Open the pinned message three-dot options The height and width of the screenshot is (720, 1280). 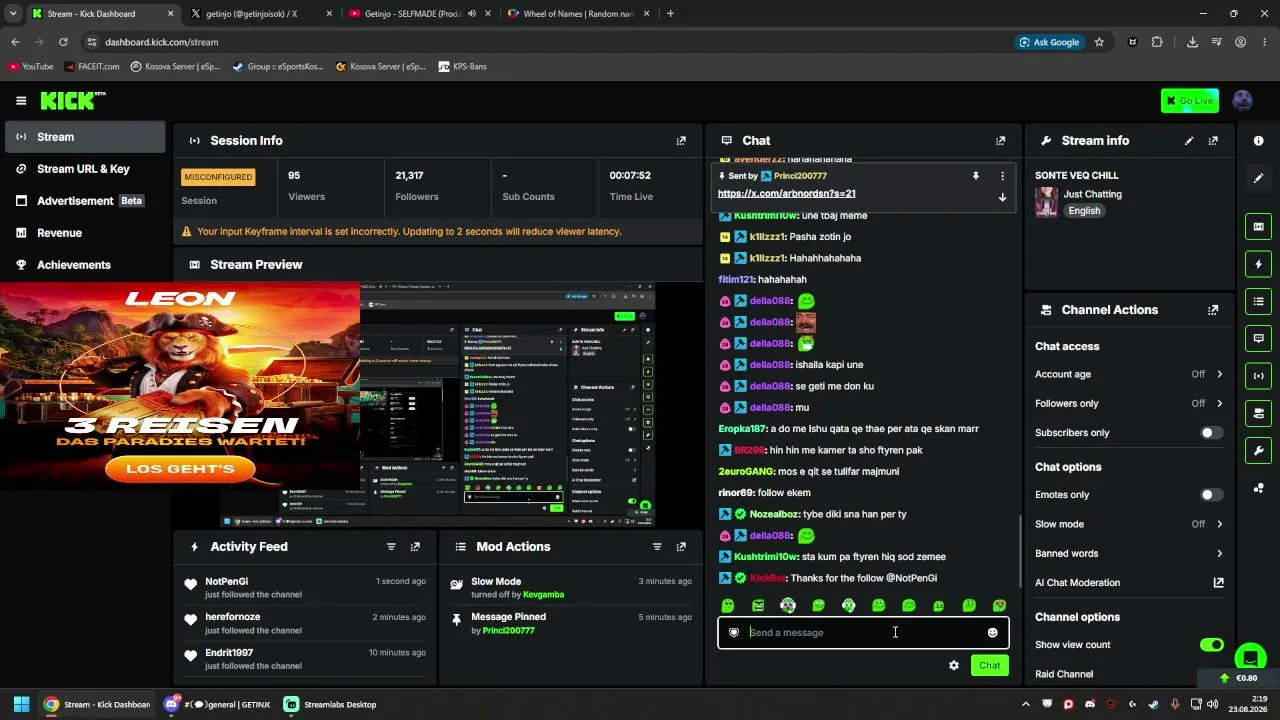click(1002, 176)
